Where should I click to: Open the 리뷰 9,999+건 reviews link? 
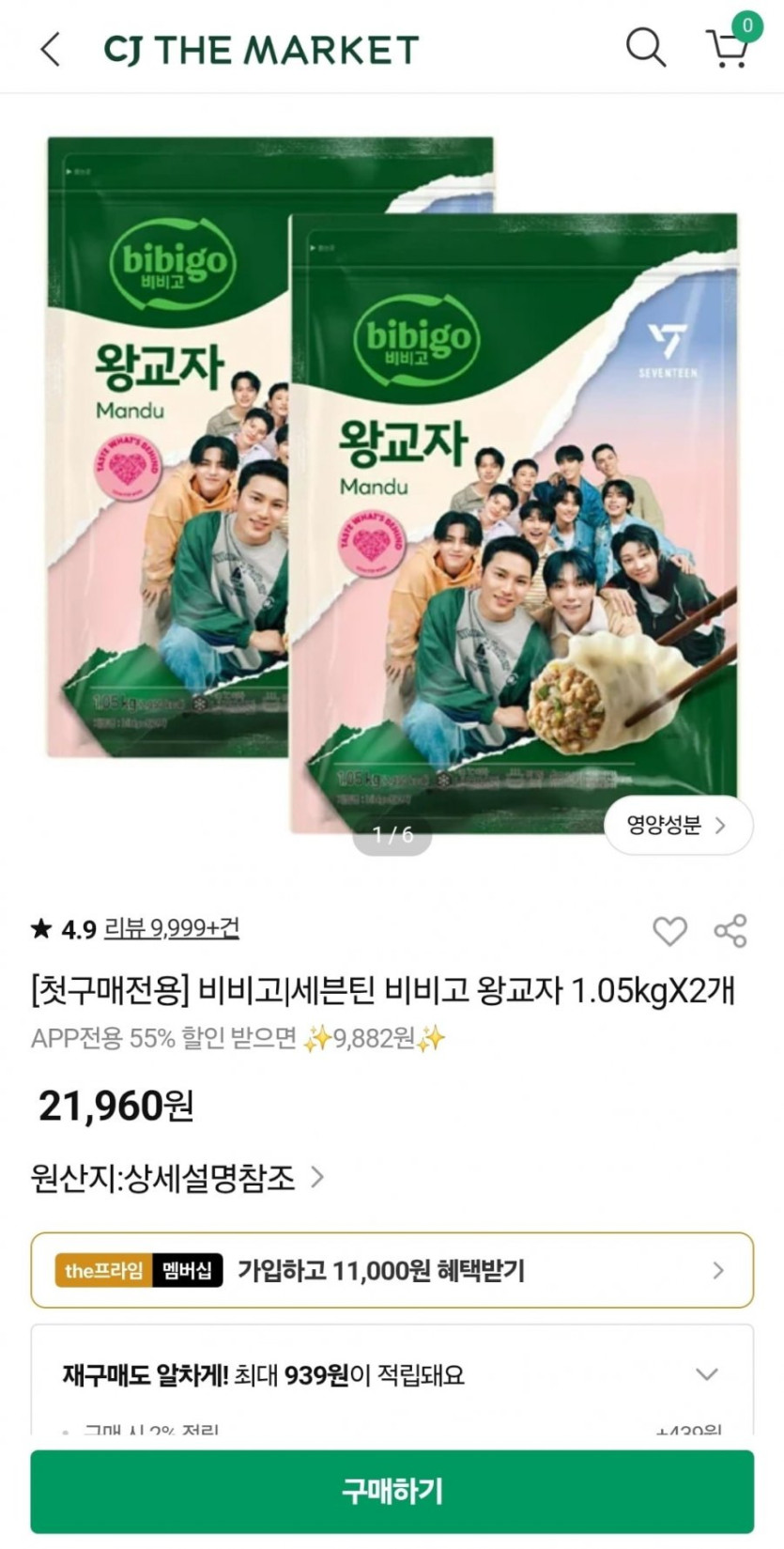[x=171, y=928]
